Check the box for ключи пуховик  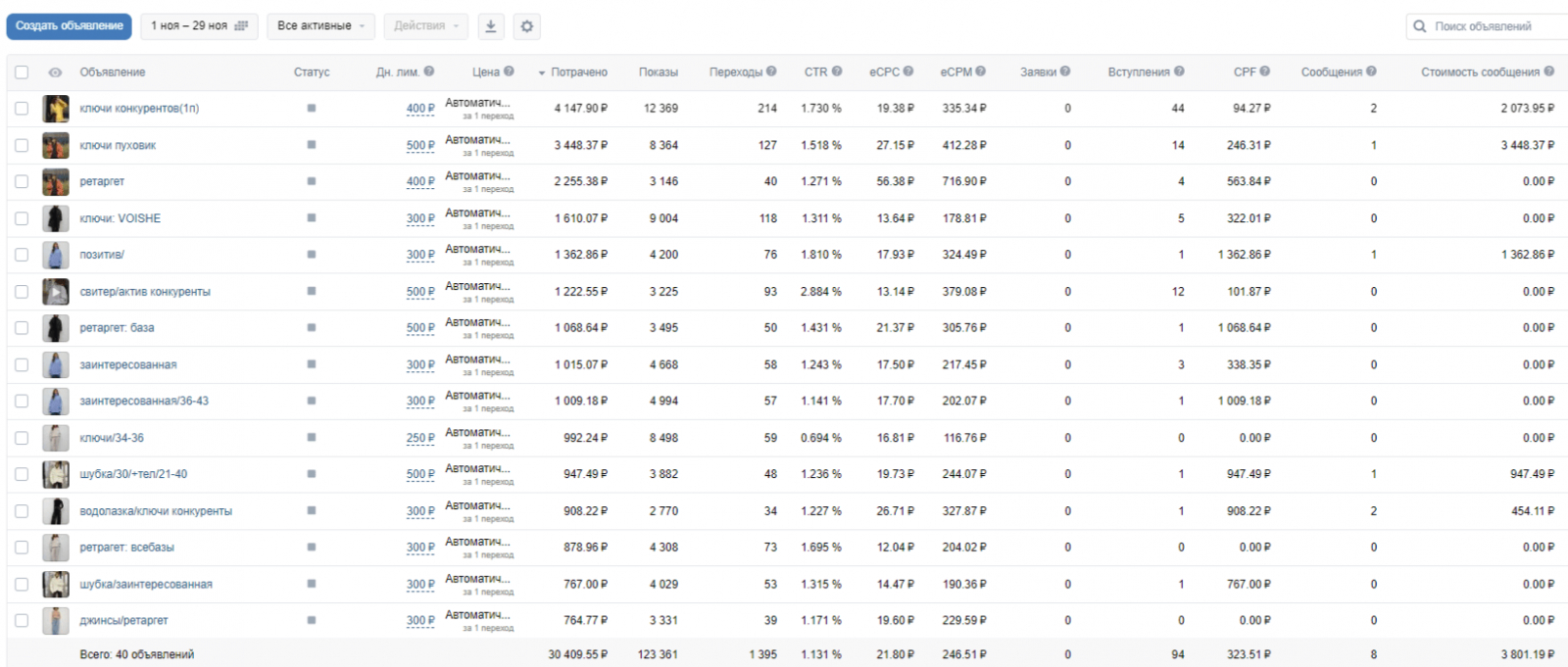point(22,145)
